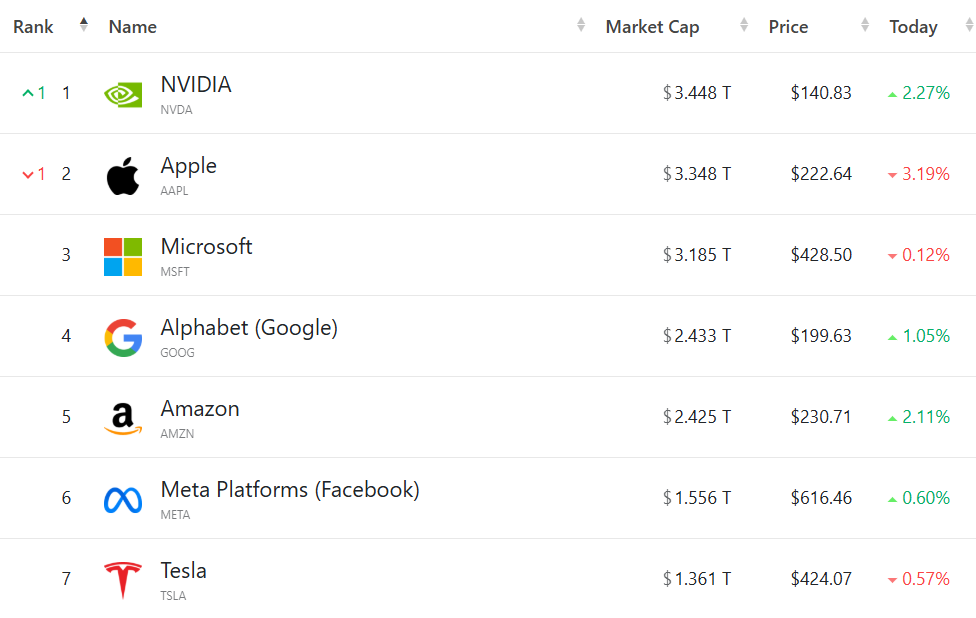This screenshot has height=618, width=976.
Task: Open the Meta Platforms (Facebook) link
Action: (x=290, y=489)
